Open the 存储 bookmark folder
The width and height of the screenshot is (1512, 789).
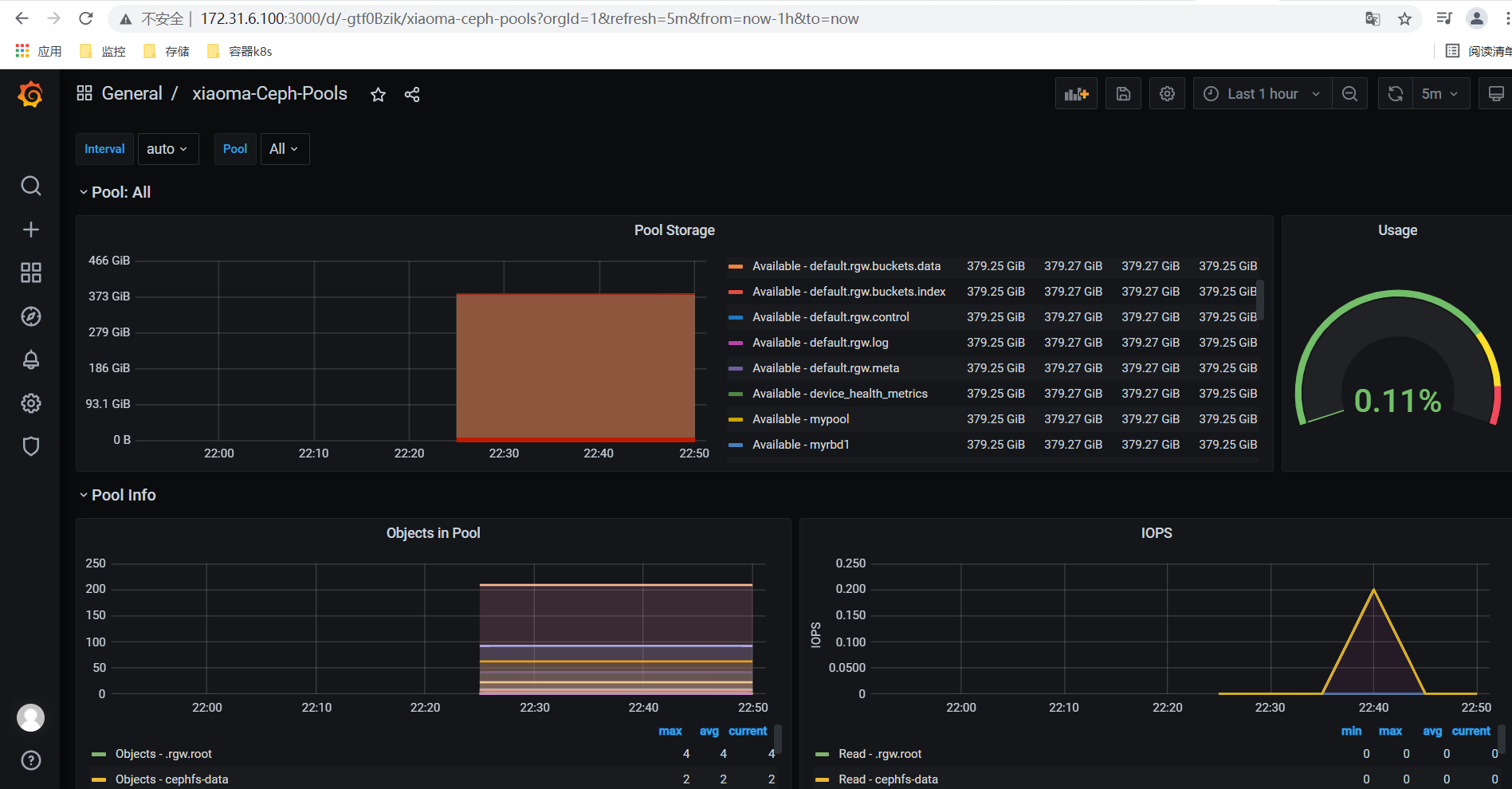[x=167, y=51]
